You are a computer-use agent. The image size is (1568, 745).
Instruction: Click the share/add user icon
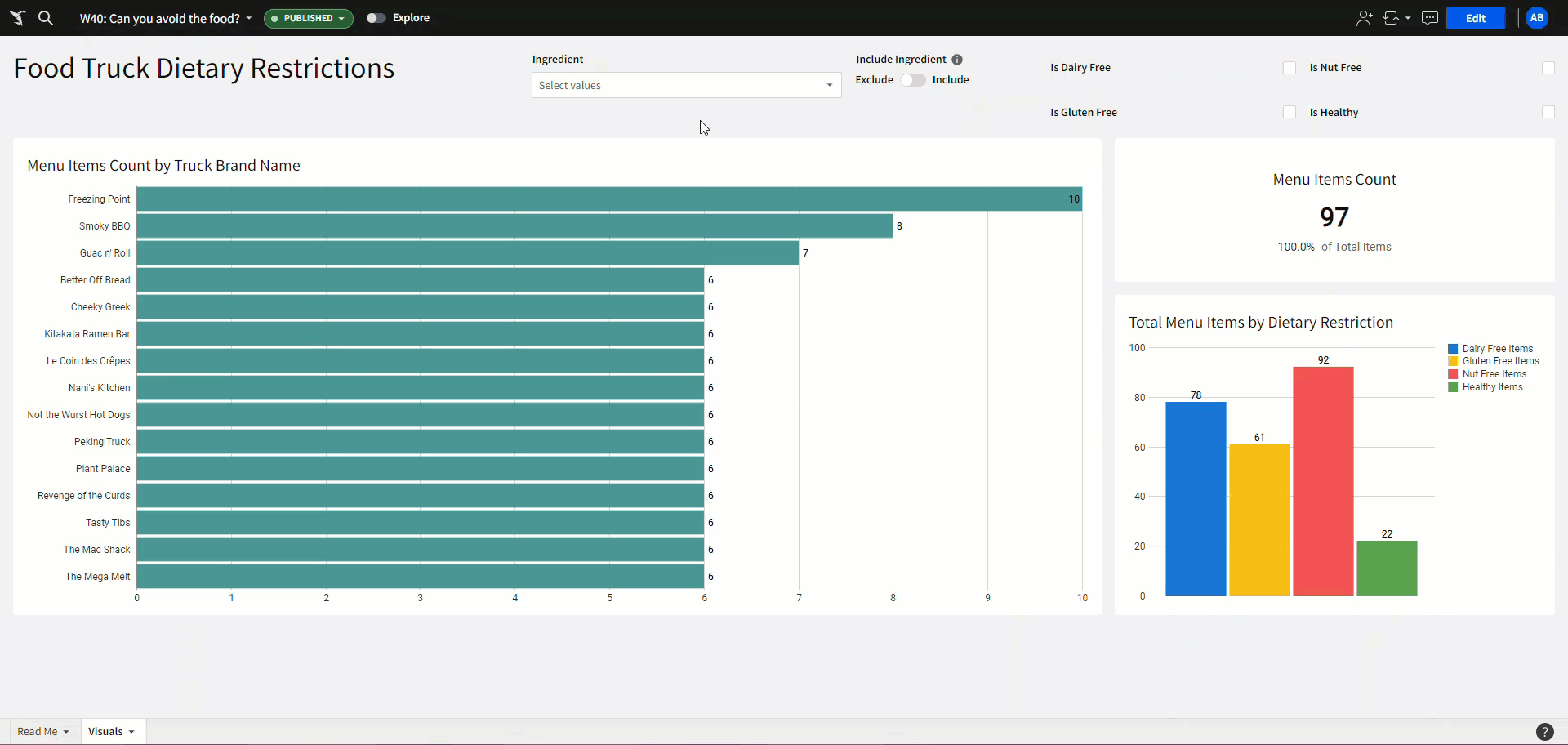tap(1364, 18)
